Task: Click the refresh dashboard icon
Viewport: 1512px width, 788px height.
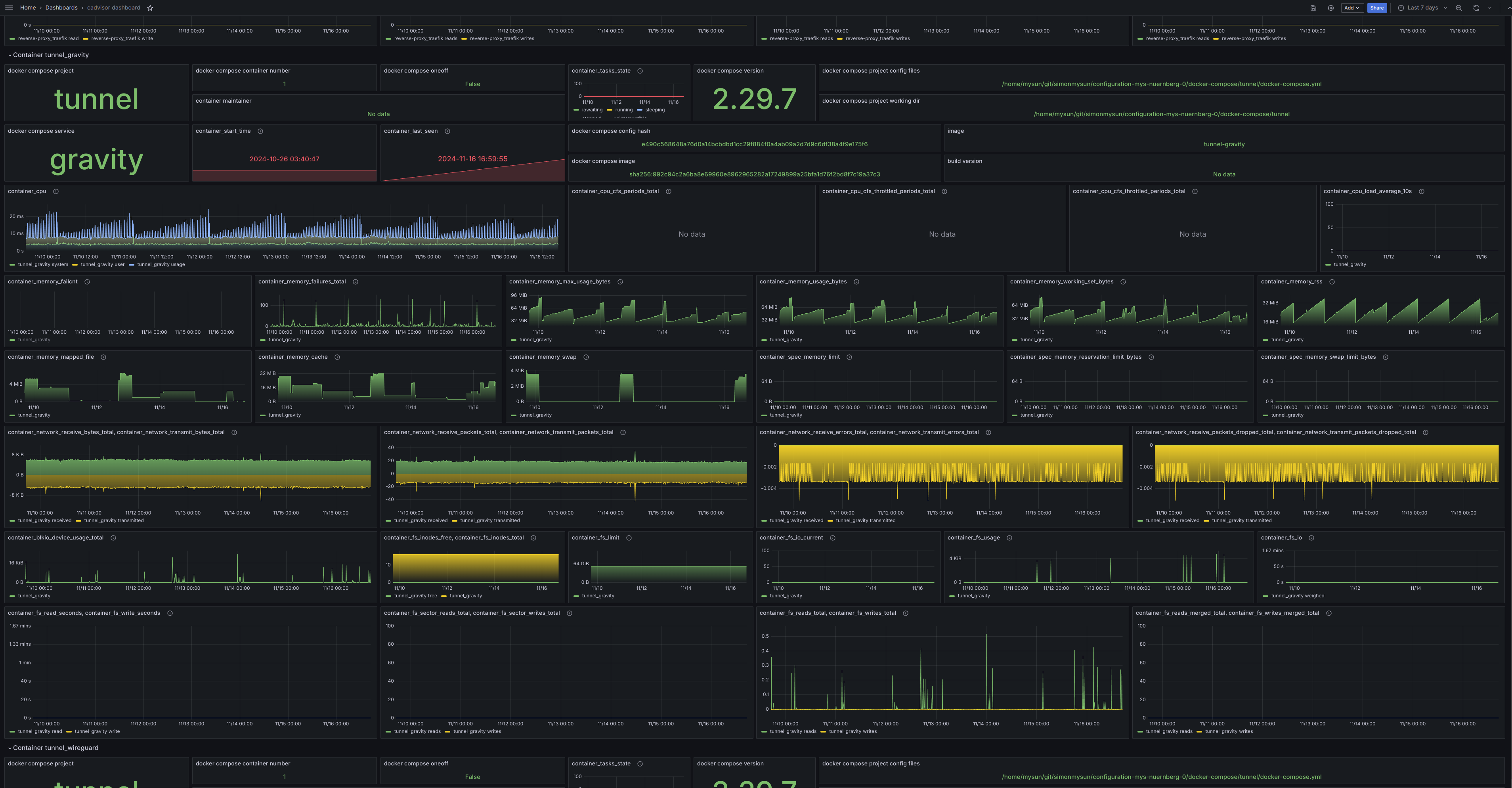Action: pyautogui.click(x=1476, y=8)
